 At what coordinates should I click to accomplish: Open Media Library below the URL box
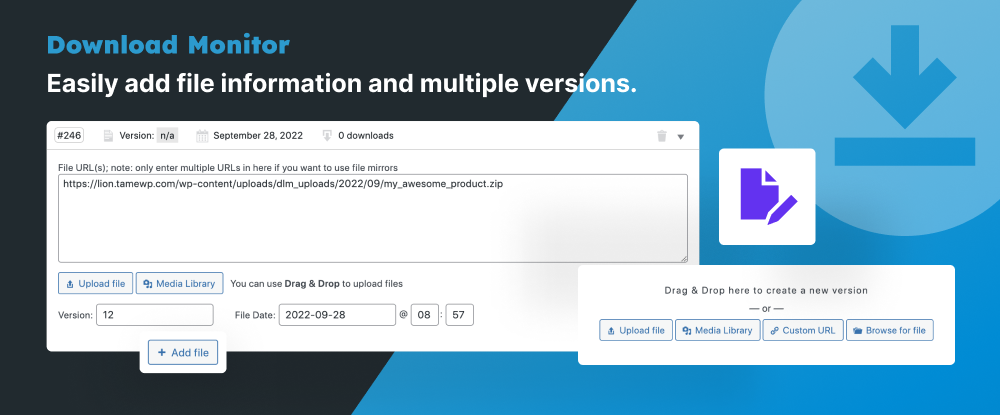pyautogui.click(x=180, y=283)
